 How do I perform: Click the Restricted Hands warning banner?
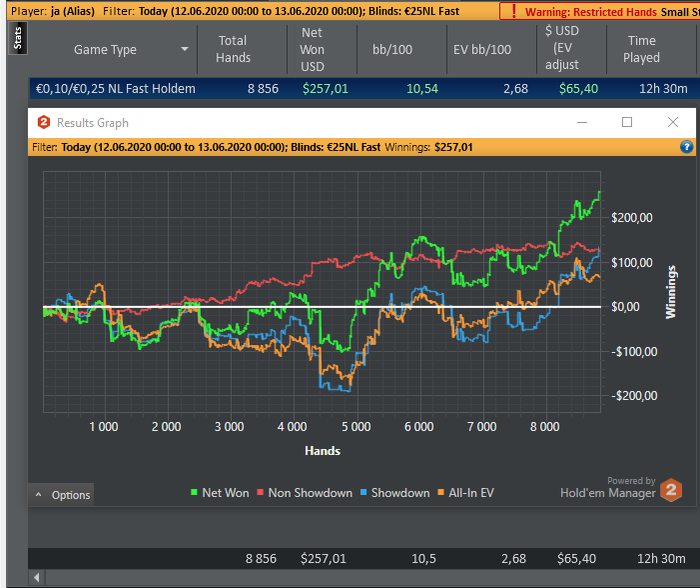(600, 12)
